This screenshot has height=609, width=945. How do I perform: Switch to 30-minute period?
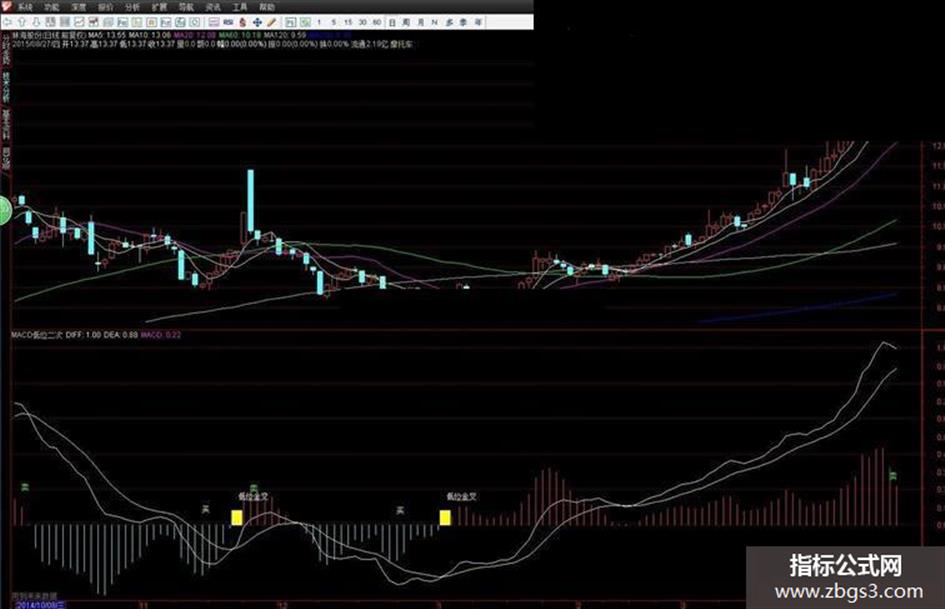click(362, 22)
